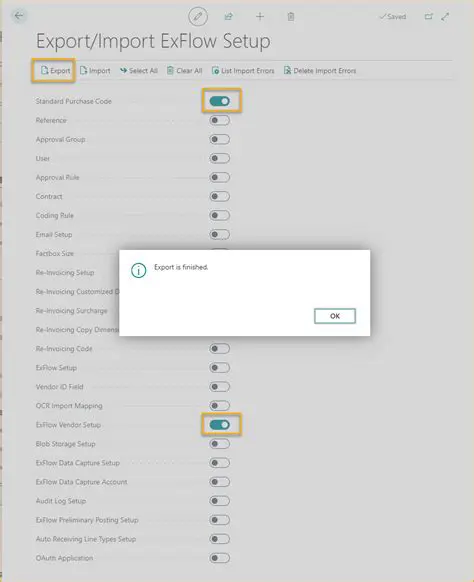Viewport: 474px width, 582px height.
Task: Go back with the arrow icon
Action: tap(19, 16)
